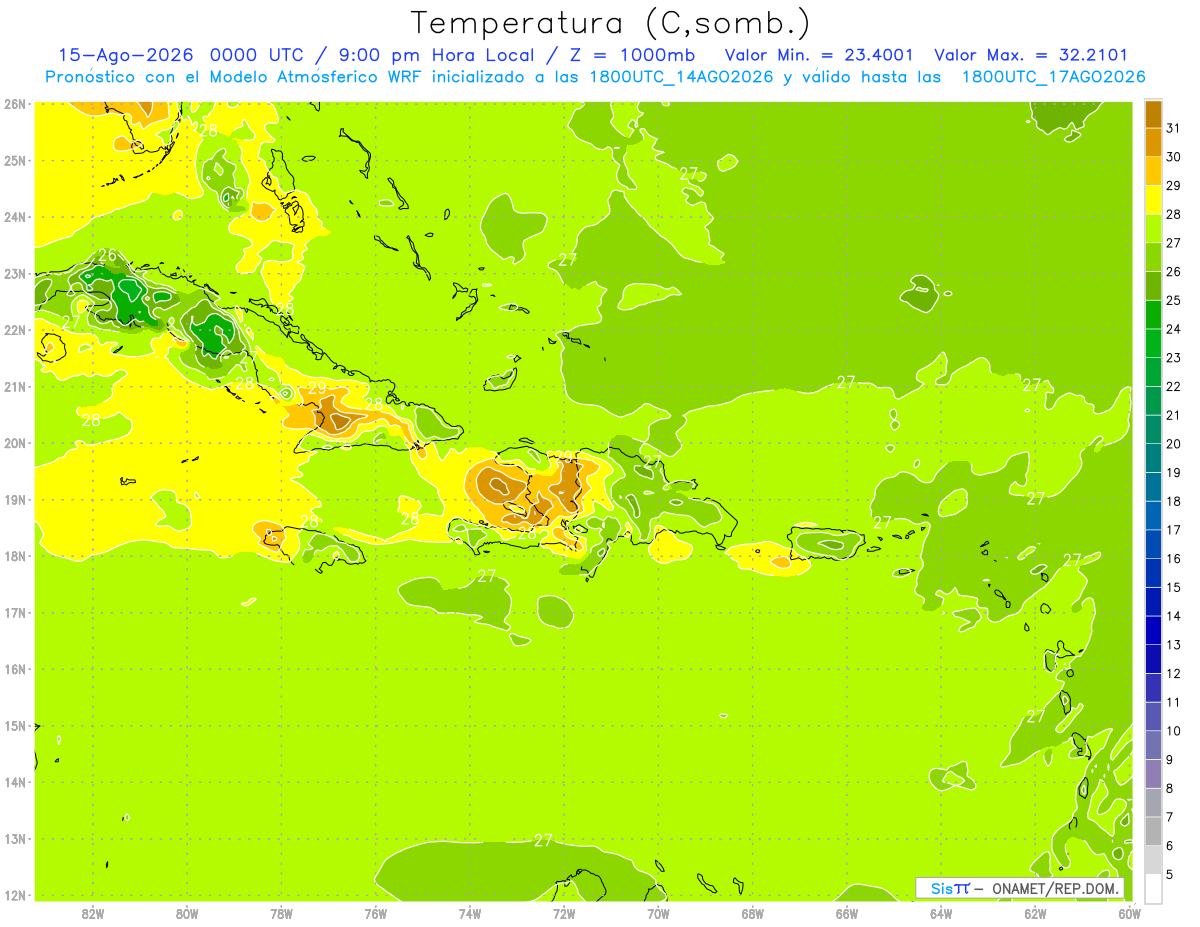Click the 64W longitude axis label
The width and height of the screenshot is (1200, 927).
[x=941, y=913]
